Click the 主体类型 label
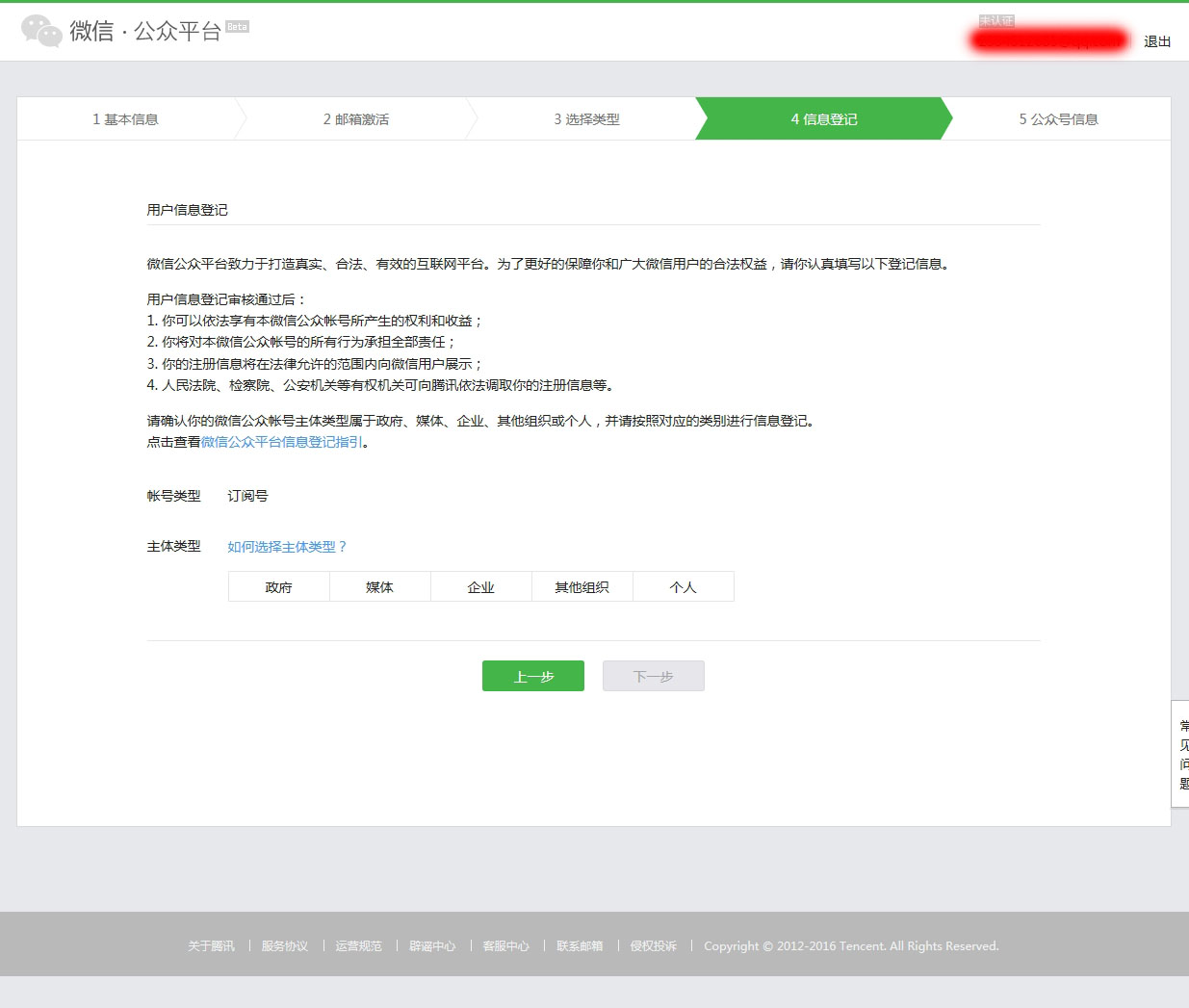The height and width of the screenshot is (1008, 1189). [x=173, y=546]
